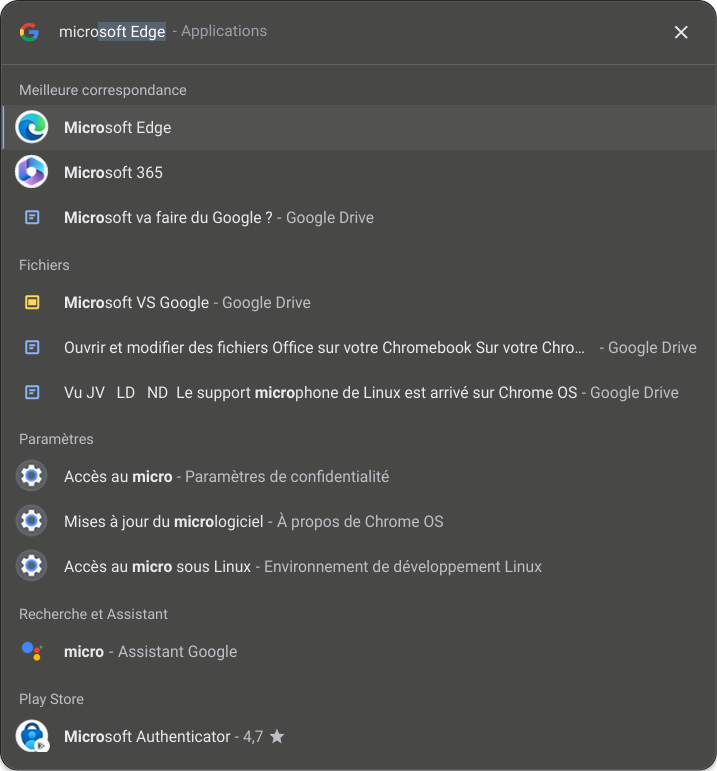Screen dimensions: 717x771
Task: Click gear icon beside Mises à jour du micrologiciel
Action: (31, 521)
